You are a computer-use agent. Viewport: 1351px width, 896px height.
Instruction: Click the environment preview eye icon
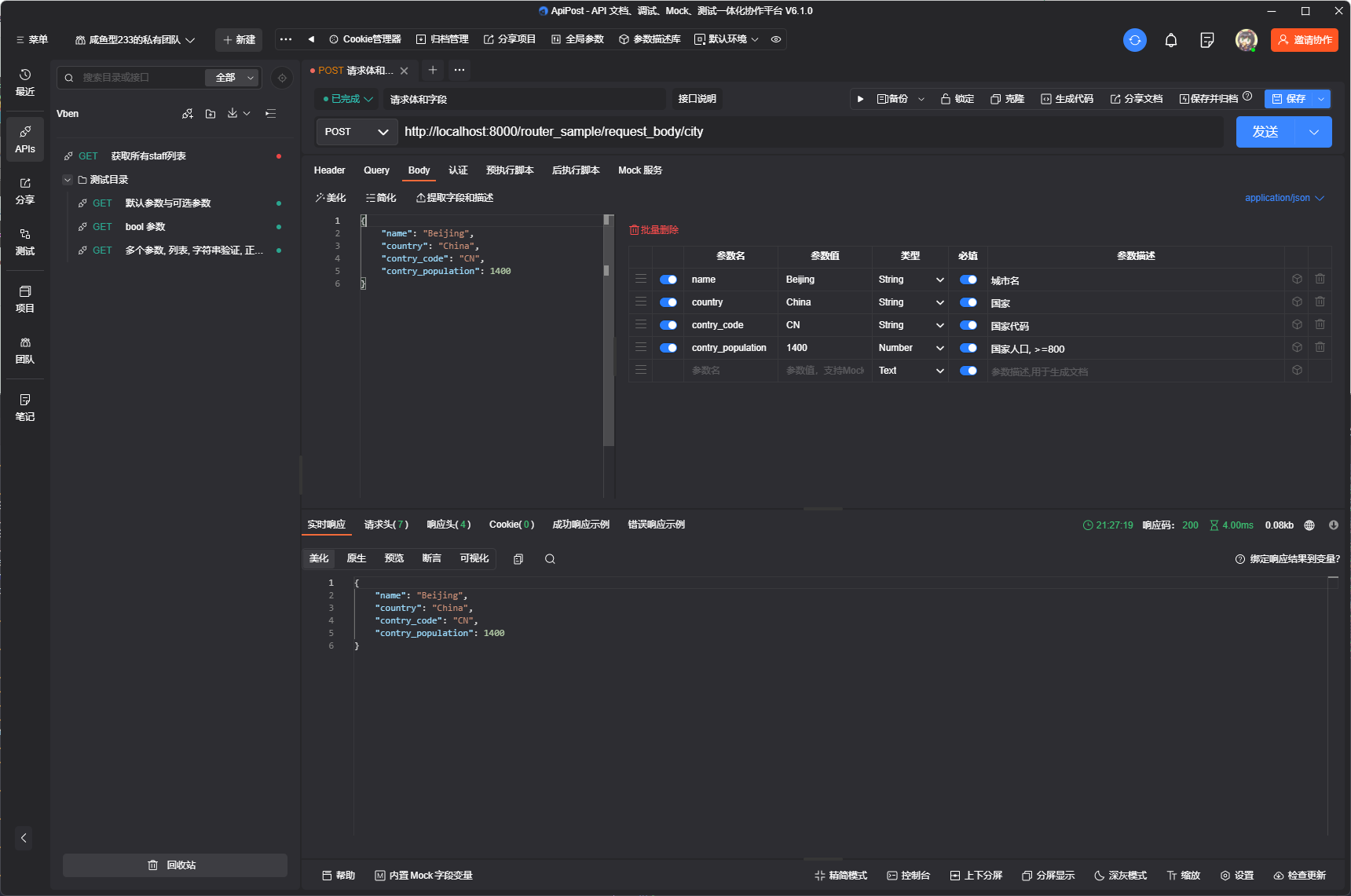click(776, 39)
